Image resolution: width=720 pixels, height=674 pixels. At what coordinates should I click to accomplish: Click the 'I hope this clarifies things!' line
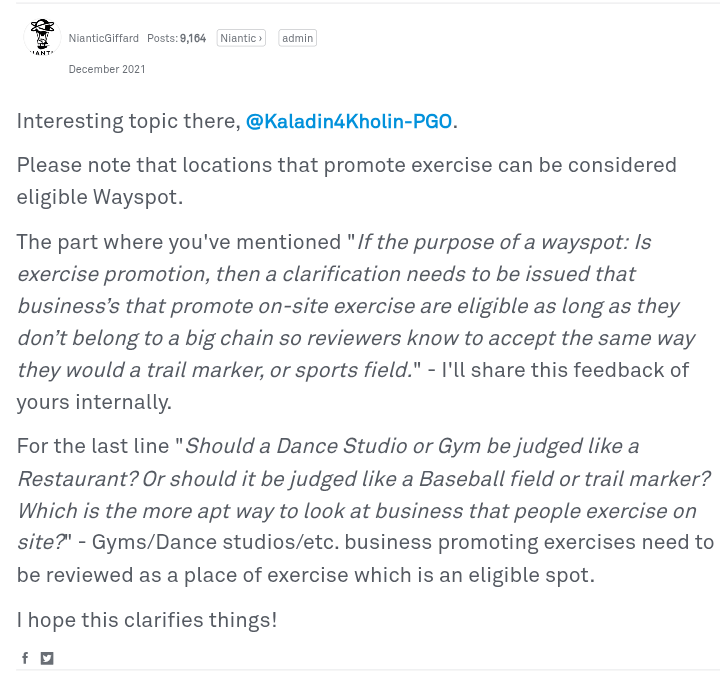point(147,620)
